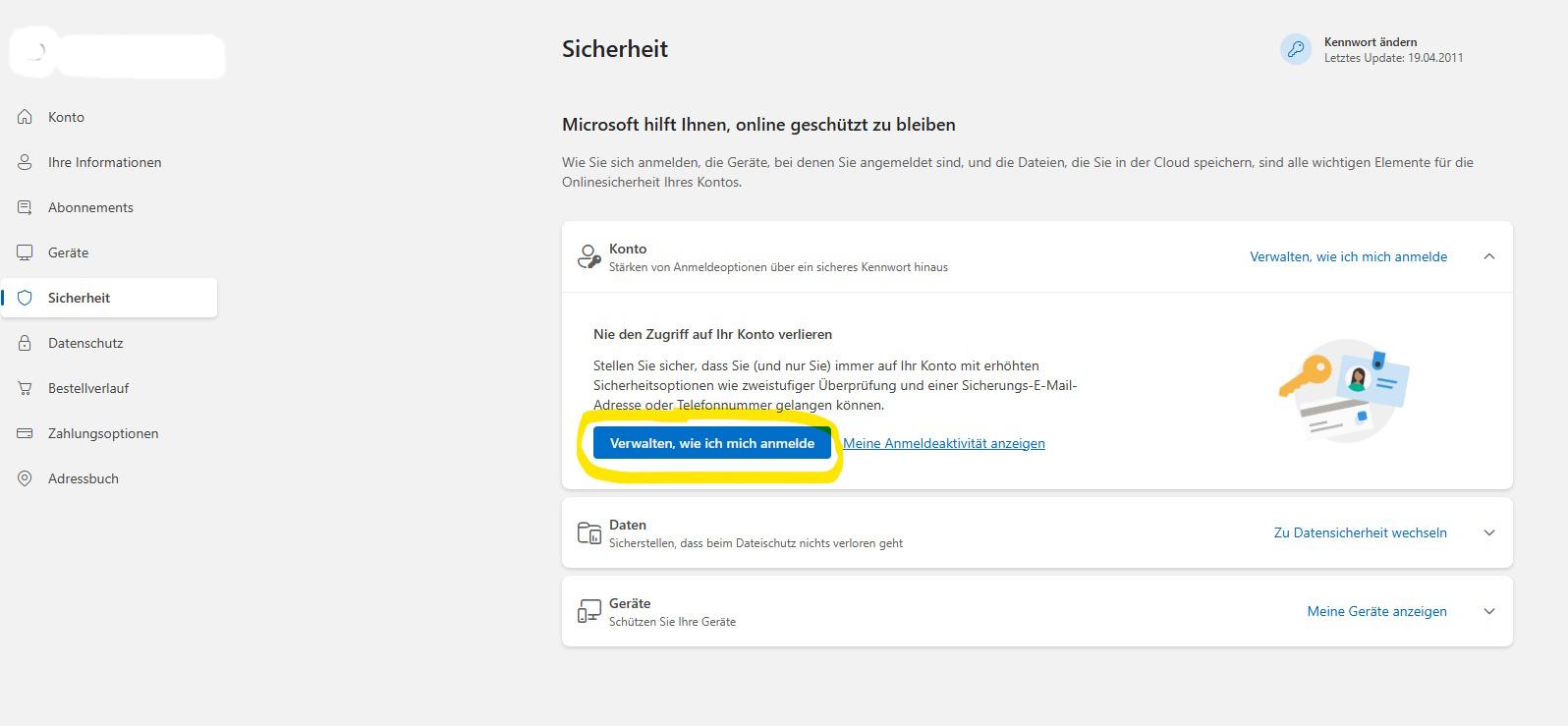
Task: Select the shield icon beside Sicherheit
Action: point(24,297)
